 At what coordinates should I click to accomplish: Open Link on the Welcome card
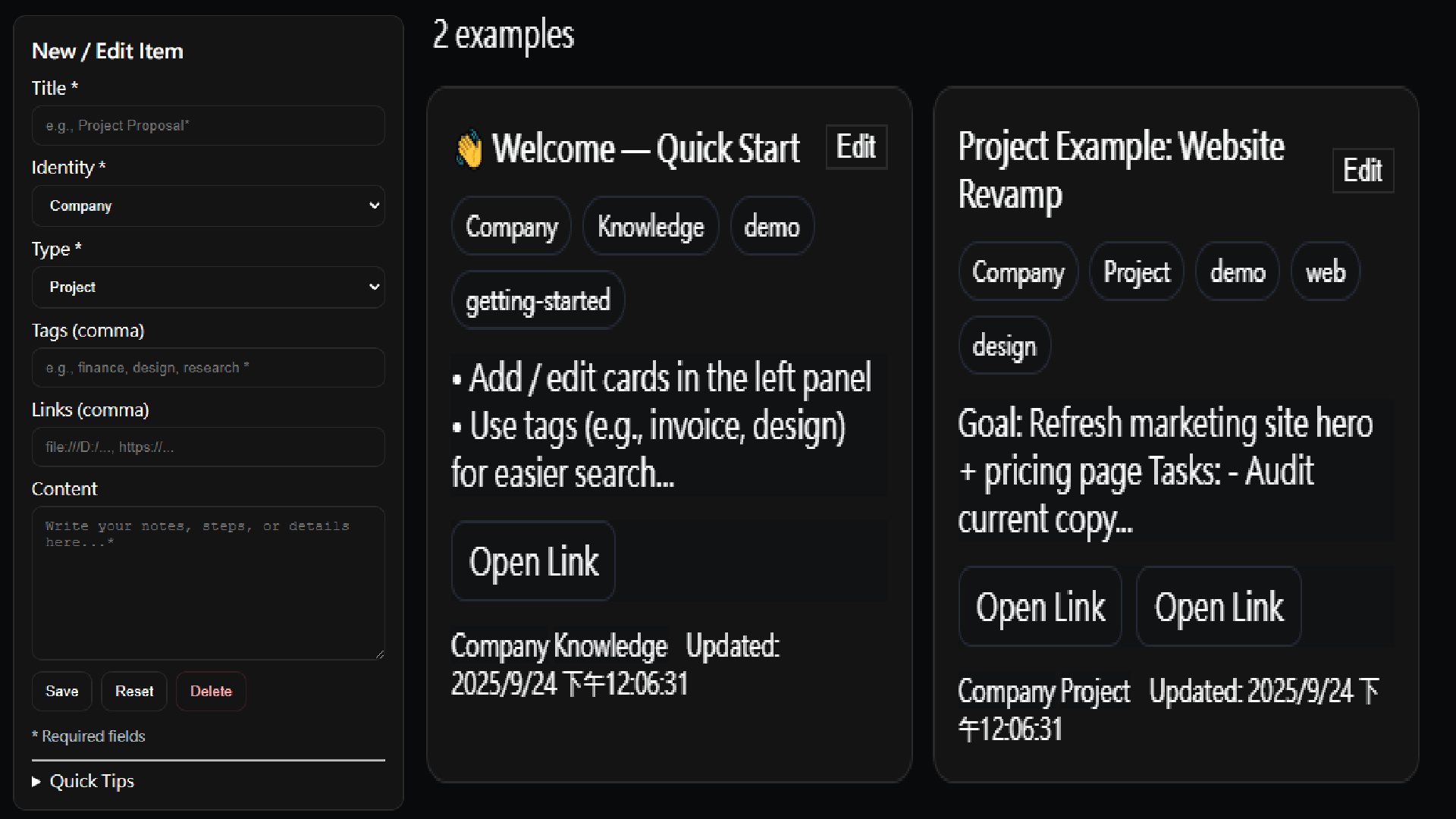point(533,562)
